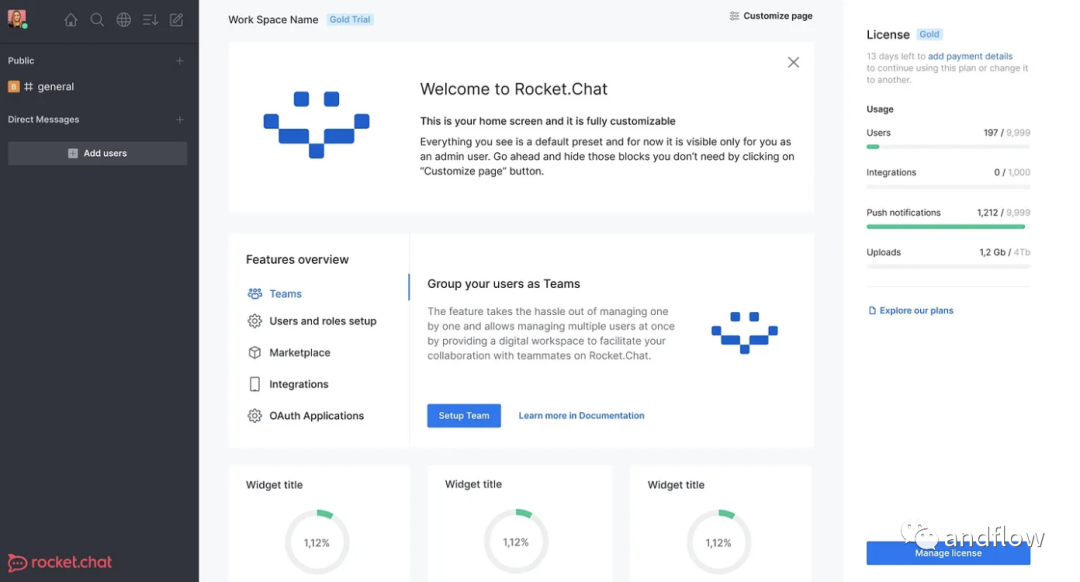This screenshot has width=1080, height=582.
Task: Click the Setup Team button
Action: (464, 416)
